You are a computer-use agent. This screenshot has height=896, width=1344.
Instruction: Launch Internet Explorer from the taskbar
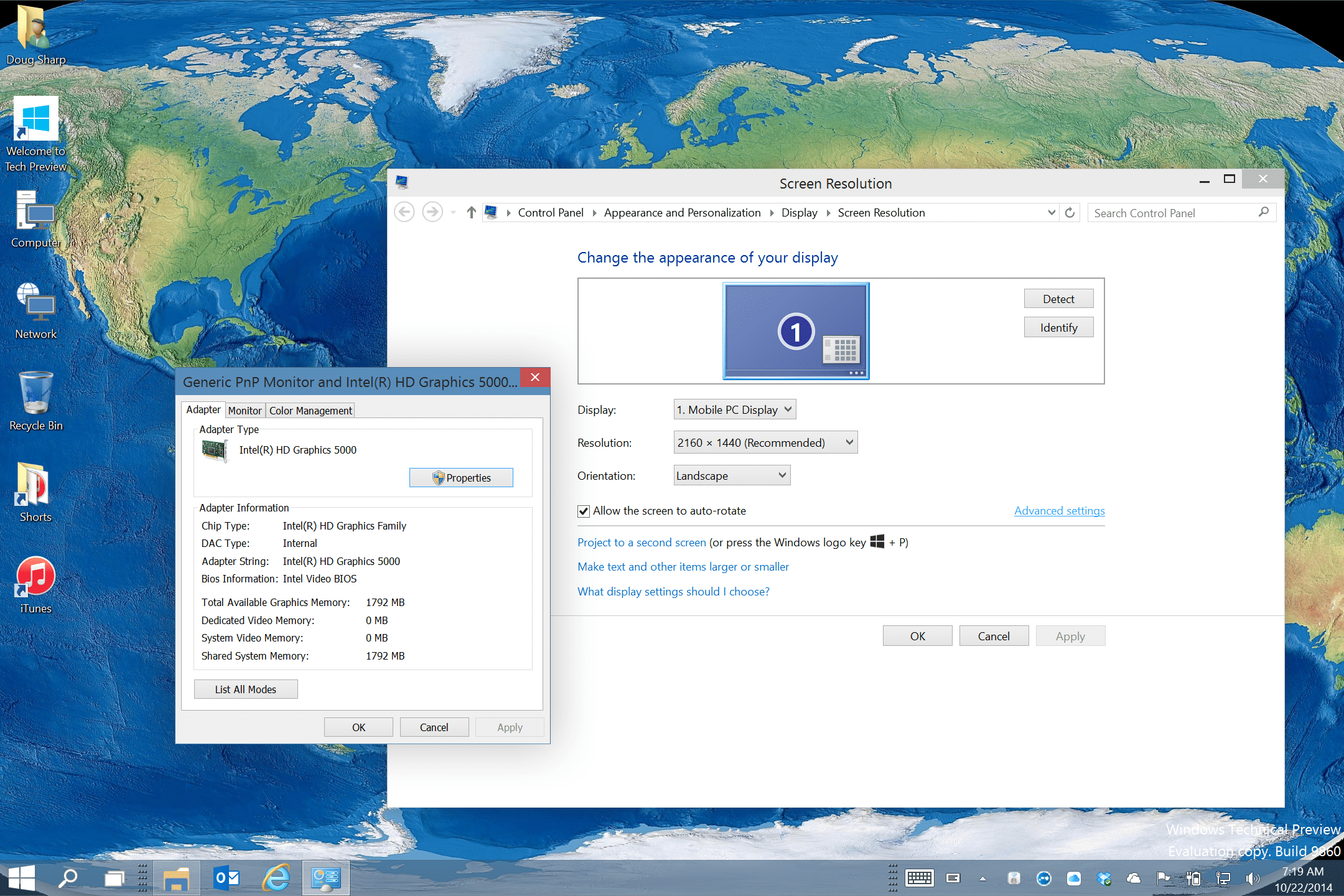276,878
